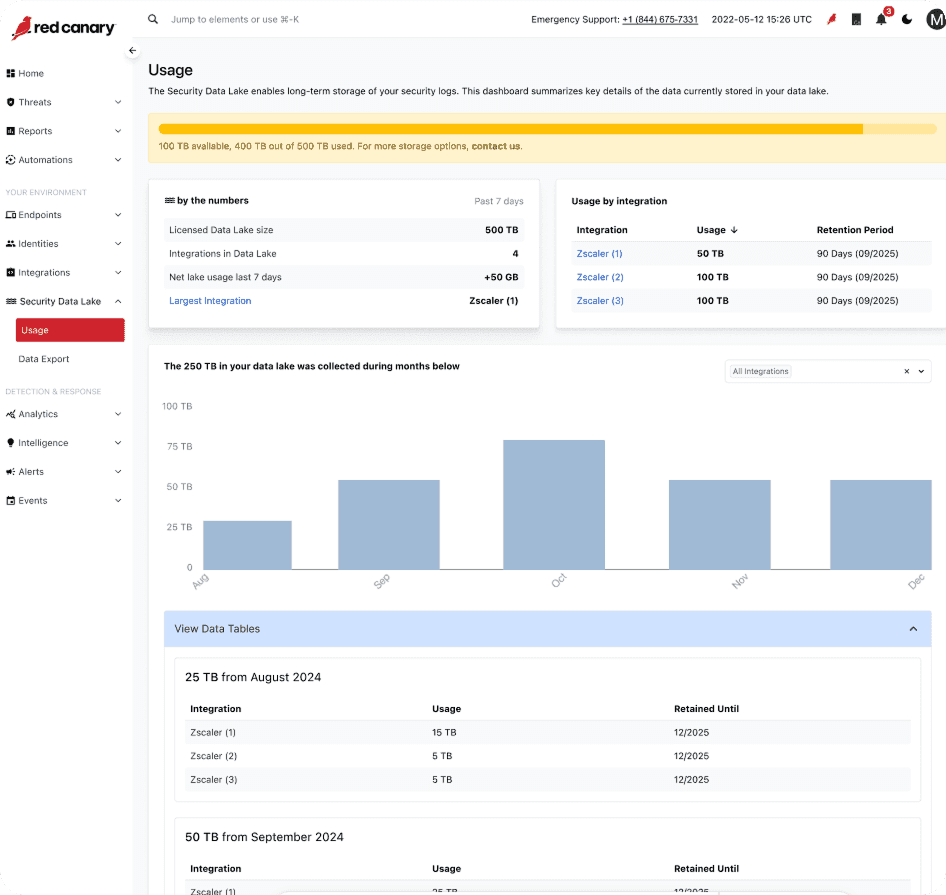
Task: Toggle dark mode moon icon
Action: tap(907, 19)
